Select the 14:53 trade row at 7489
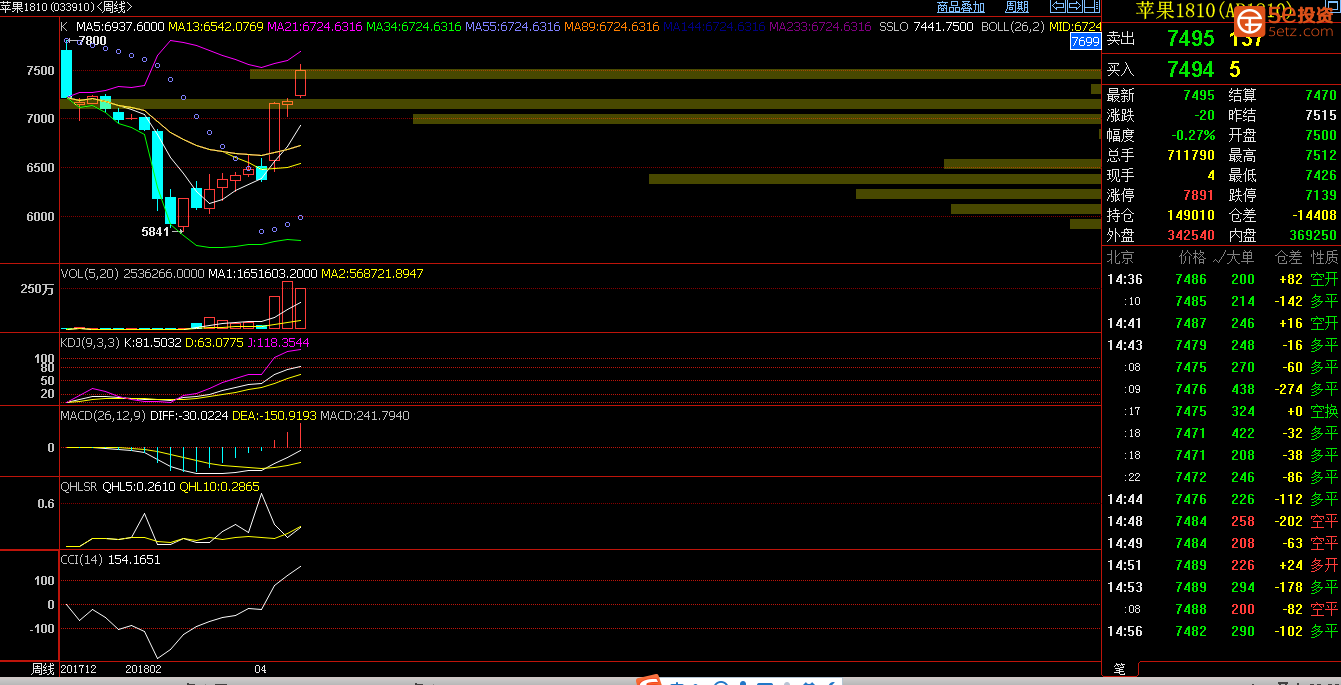Image resolution: width=1341 pixels, height=685 pixels. click(x=1222, y=587)
